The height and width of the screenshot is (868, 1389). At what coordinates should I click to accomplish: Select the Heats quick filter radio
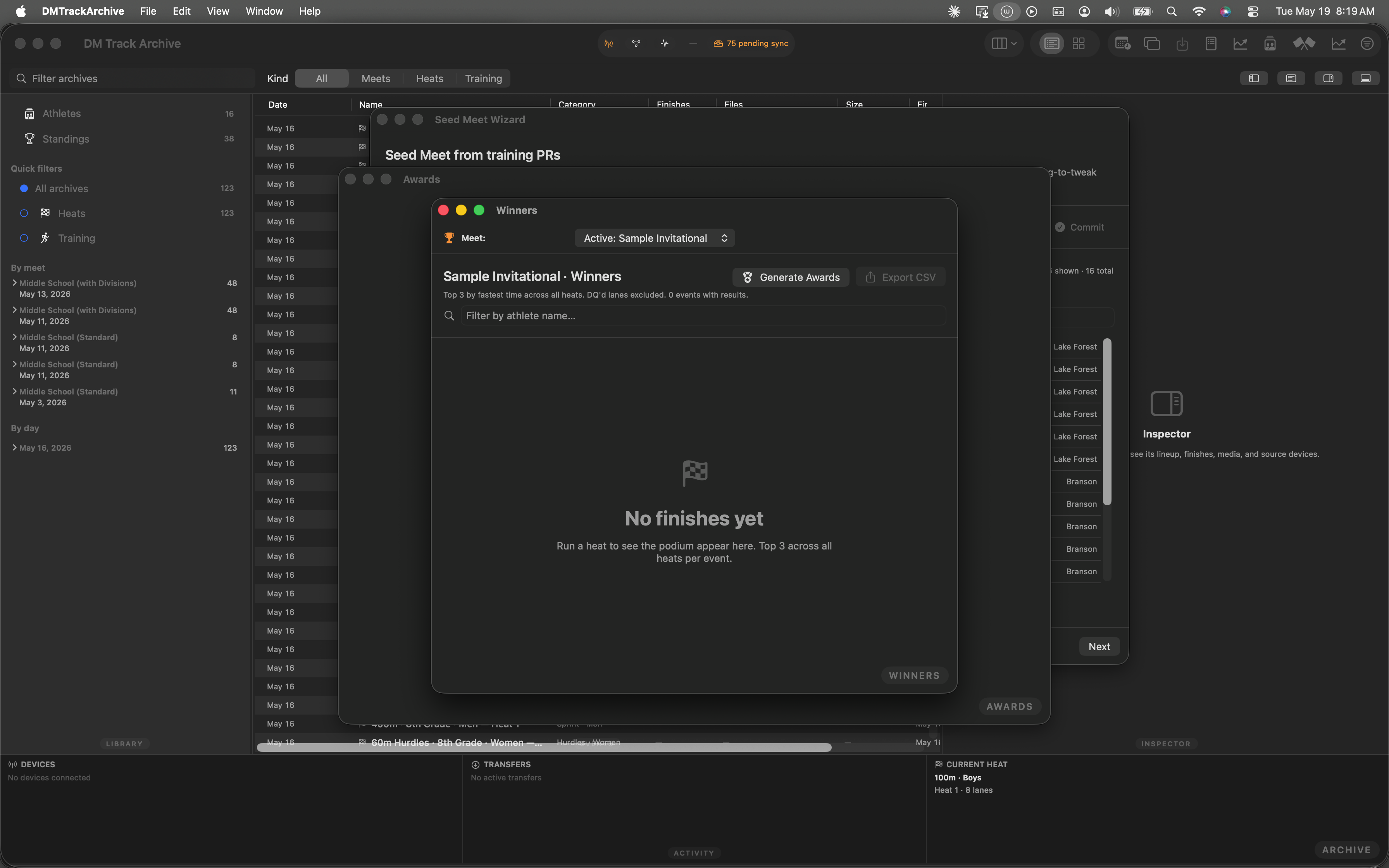tap(24, 213)
